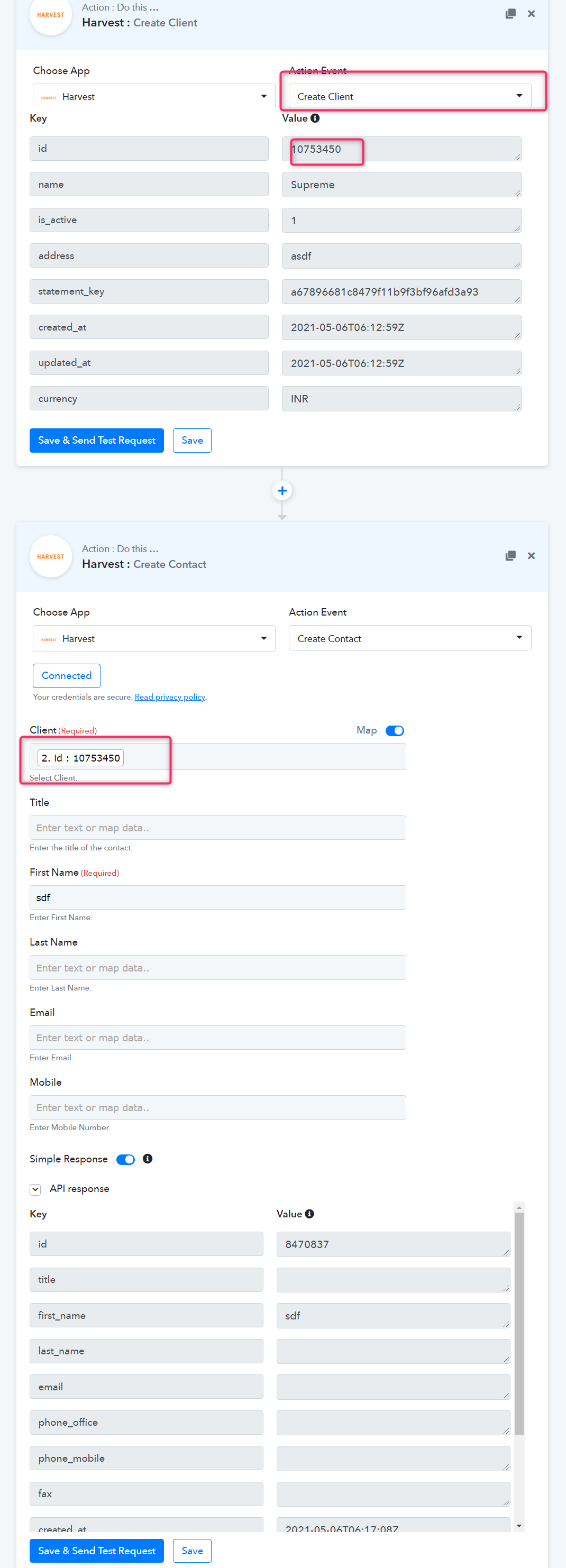
Task: Click the Connected button
Action: (x=66, y=676)
